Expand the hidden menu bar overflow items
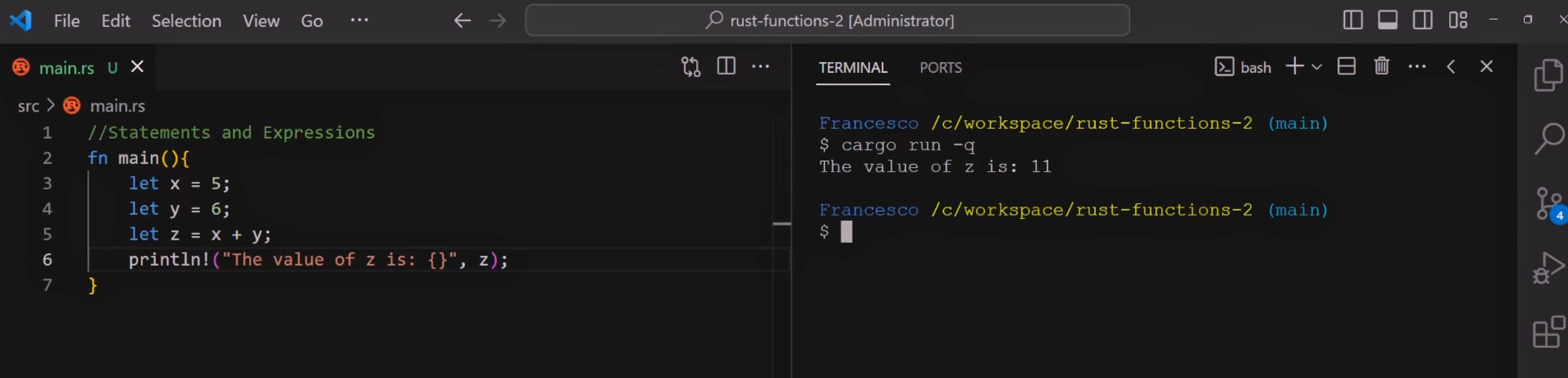This screenshot has height=378, width=1568. click(359, 20)
